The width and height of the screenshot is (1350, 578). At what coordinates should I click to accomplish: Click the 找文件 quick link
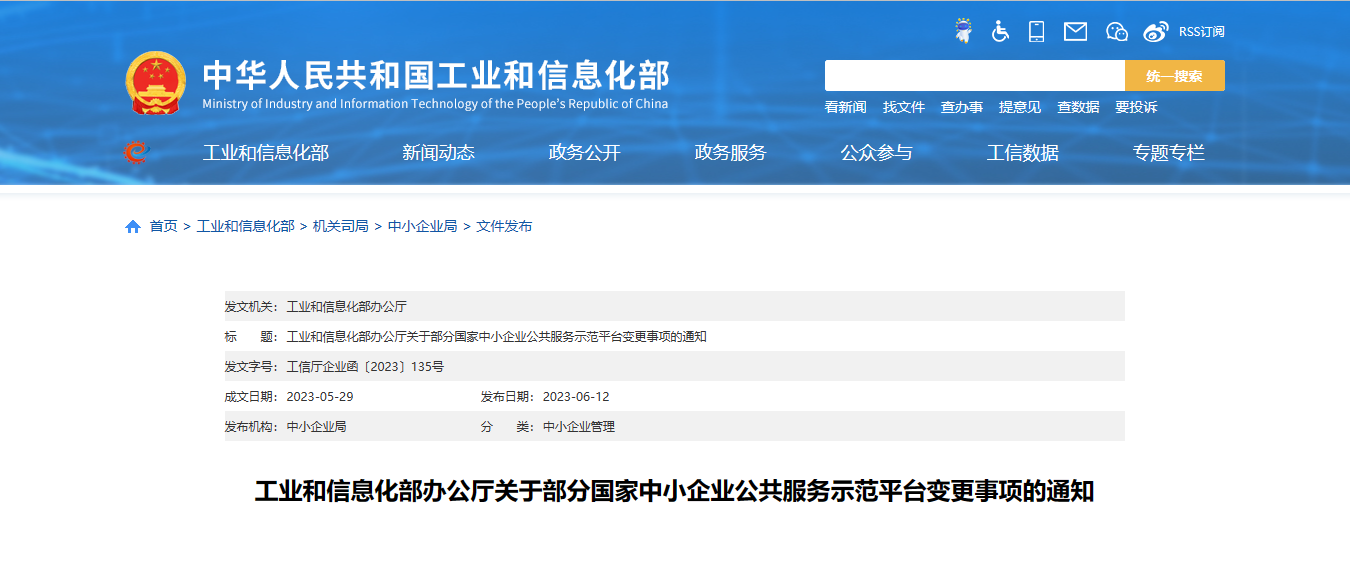pyautogui.click(x=903, y=107)
